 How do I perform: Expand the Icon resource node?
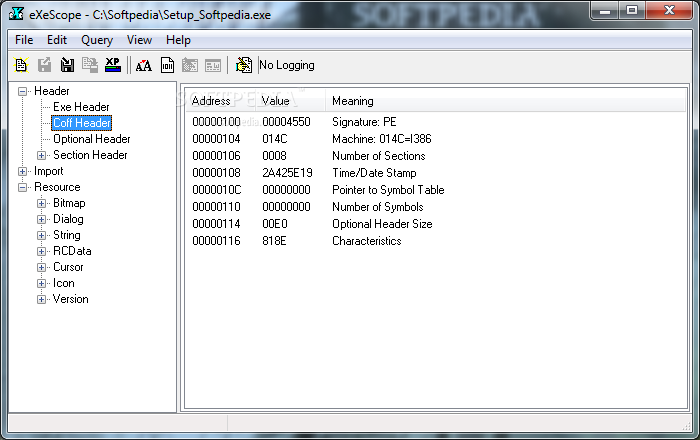pyautogui.click(x=41, y=283)
